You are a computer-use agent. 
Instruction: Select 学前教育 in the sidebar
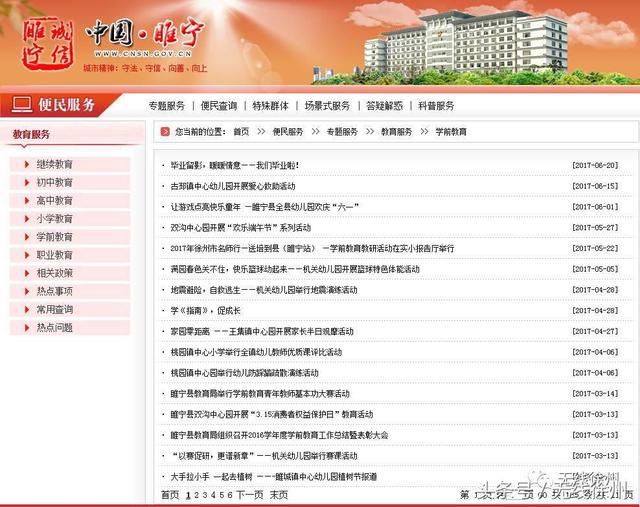click(55, 237)
